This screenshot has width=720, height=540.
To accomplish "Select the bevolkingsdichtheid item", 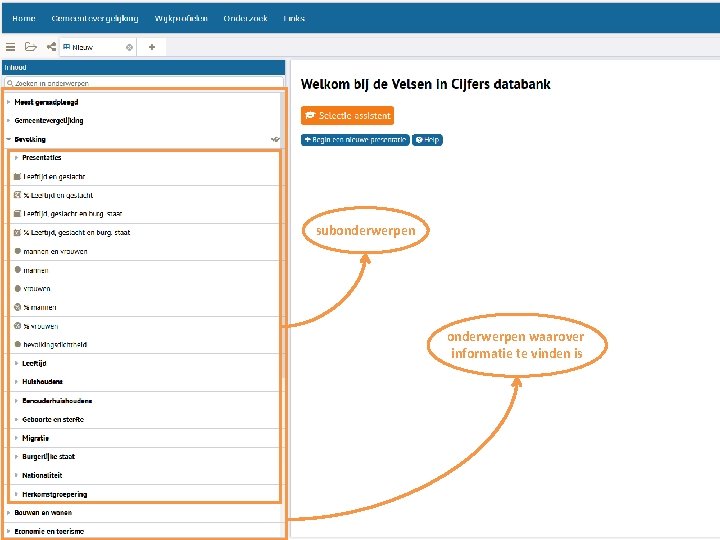I will pyautogui.click(x=55, y=344).
